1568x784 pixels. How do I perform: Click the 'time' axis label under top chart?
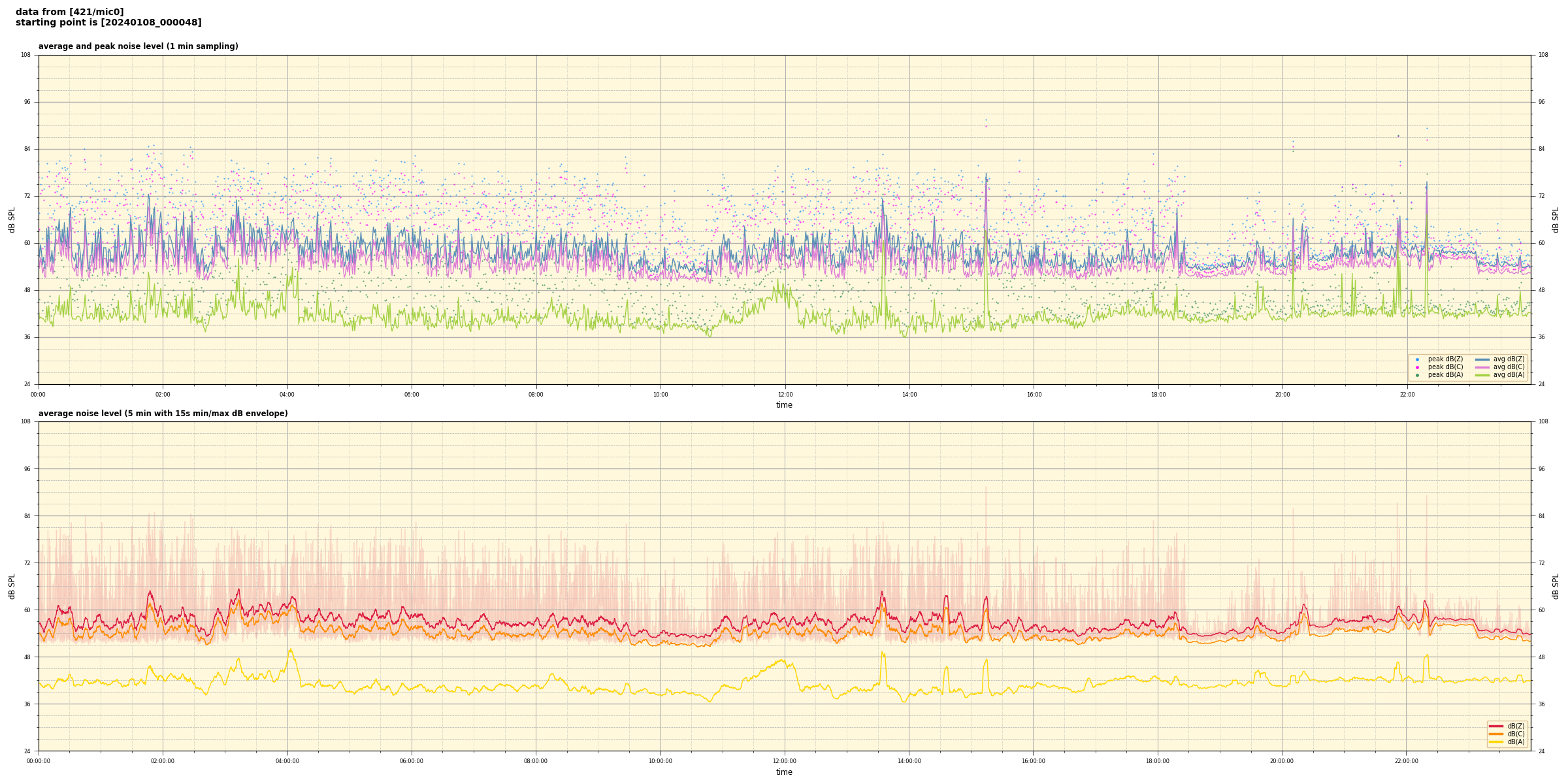coord(784,405)
